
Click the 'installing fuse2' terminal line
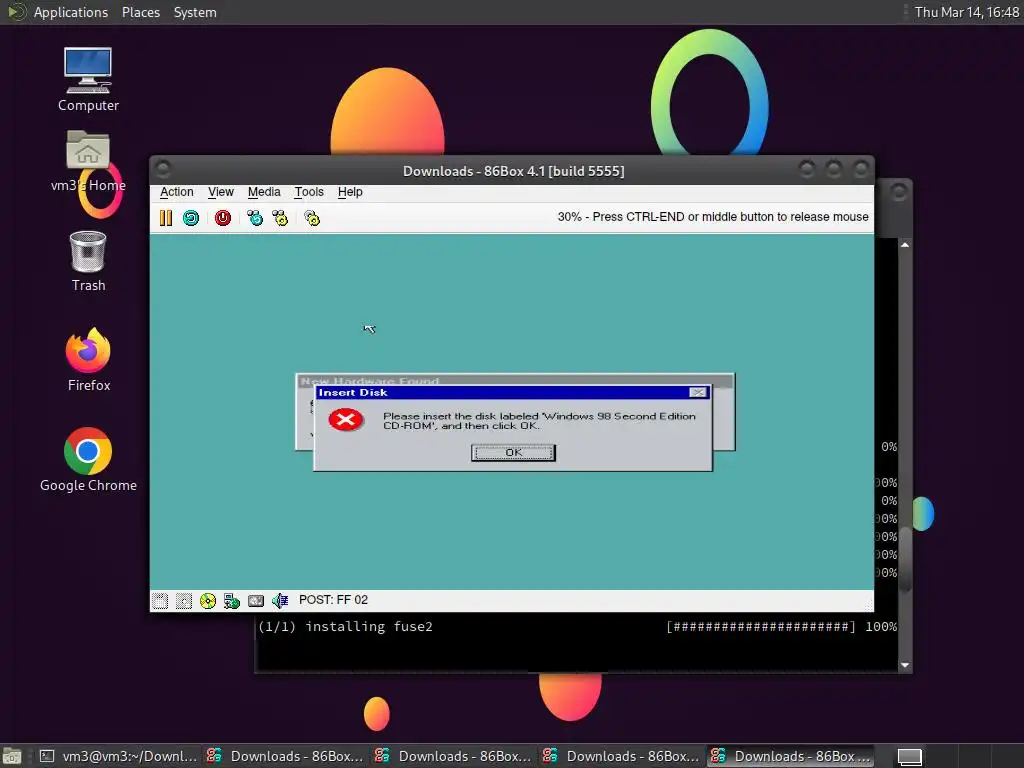[x=345, y=627]
